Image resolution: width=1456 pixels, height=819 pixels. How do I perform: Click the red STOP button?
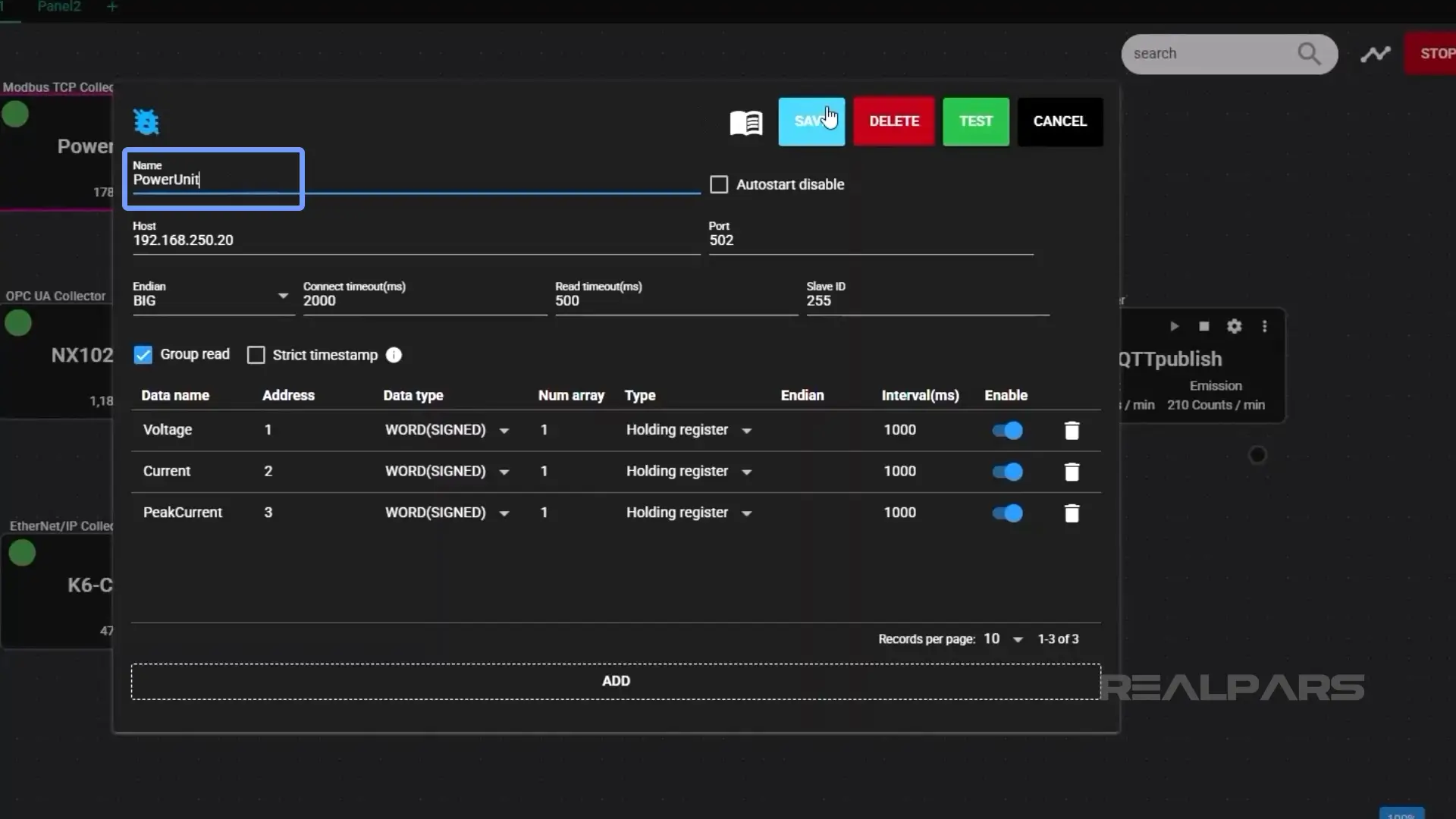click(x=1431, y=54)
